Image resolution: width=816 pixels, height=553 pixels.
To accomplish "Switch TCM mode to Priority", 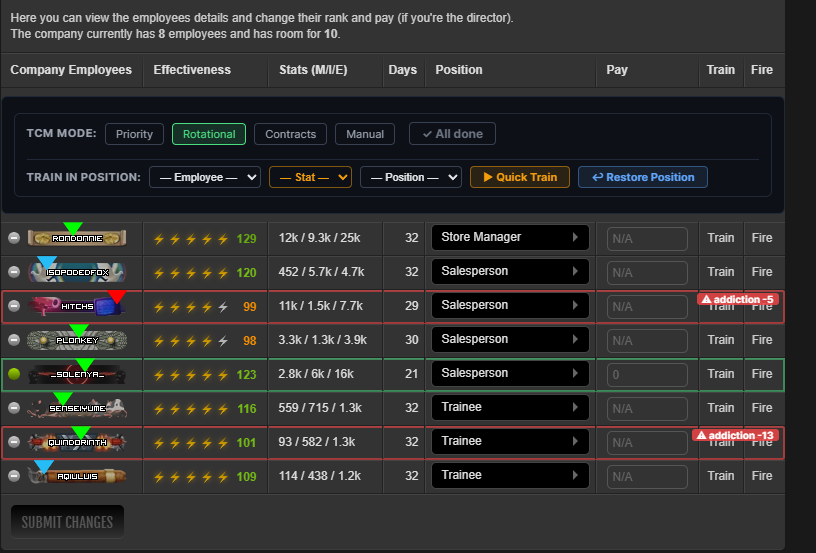I will (134, 134).
